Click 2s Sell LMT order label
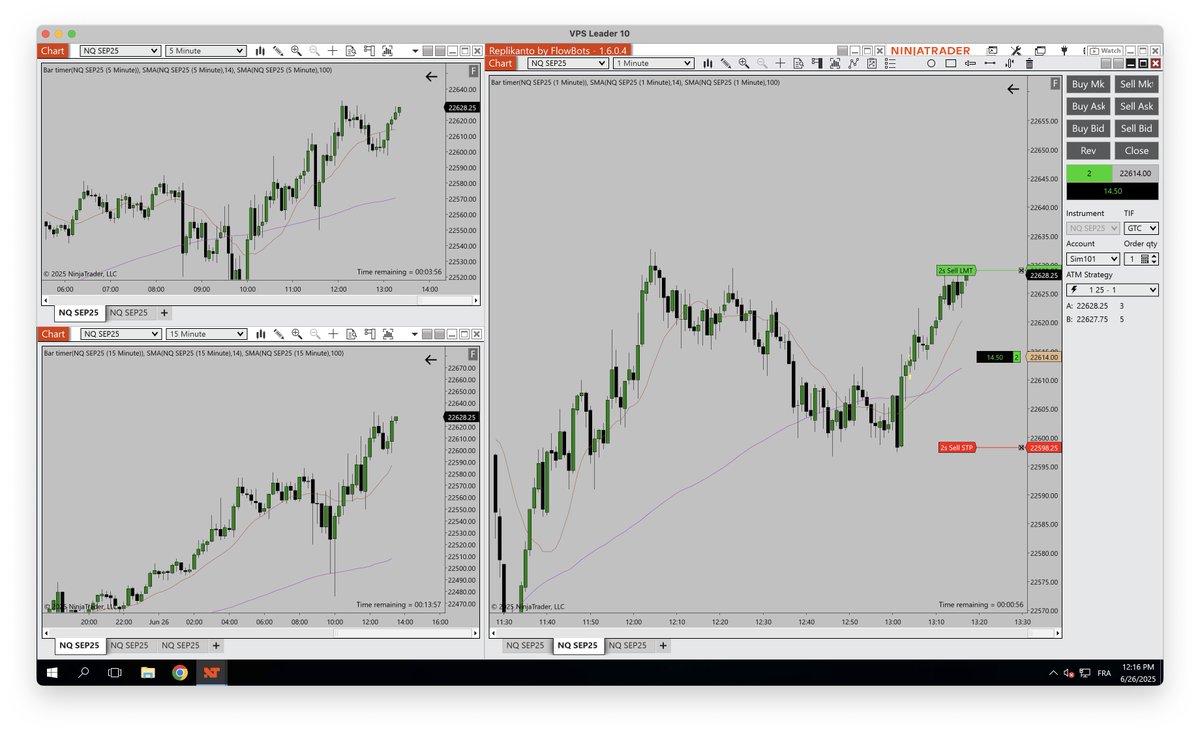 [956, 271]
